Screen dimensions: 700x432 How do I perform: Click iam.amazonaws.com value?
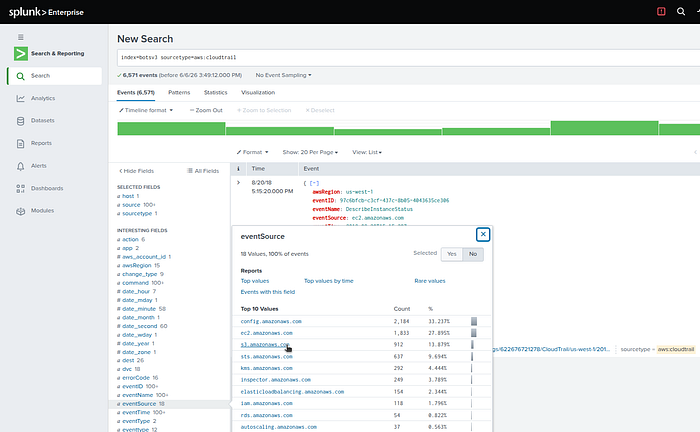click(267, 403)
